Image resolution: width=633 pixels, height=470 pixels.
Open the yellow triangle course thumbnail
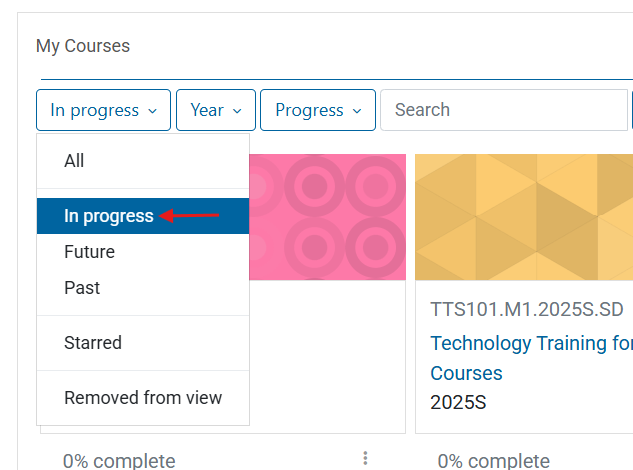point(524,216)
